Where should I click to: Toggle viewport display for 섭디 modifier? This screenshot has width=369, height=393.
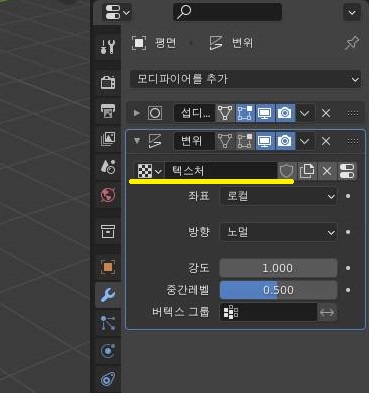tap(265, 113)
